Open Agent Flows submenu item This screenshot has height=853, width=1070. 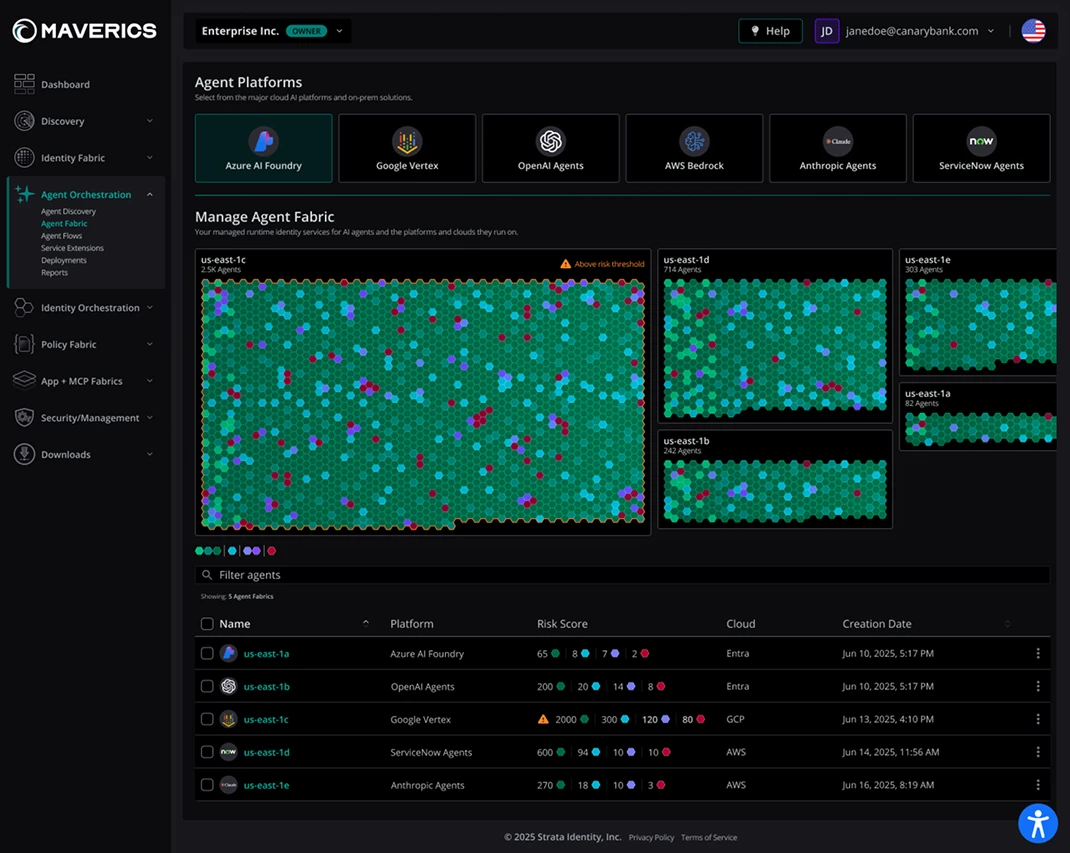[x=61, y=236]
